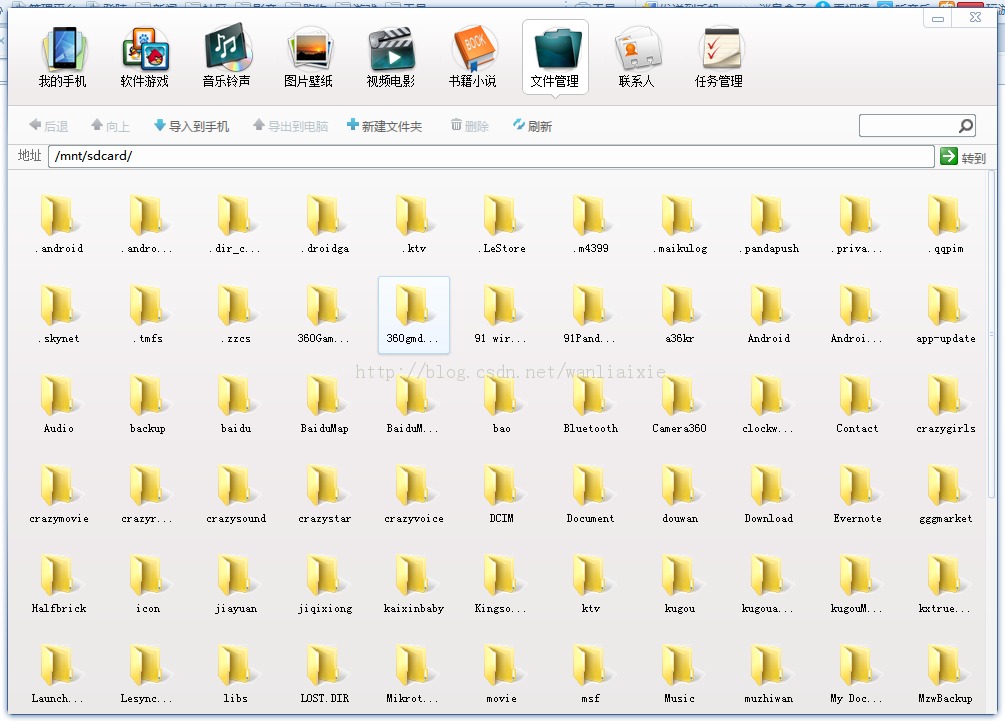Open the 图片壁纸 pictures section
The height and width of the screenshot is (722, 1005).
[x=308, y=58]
